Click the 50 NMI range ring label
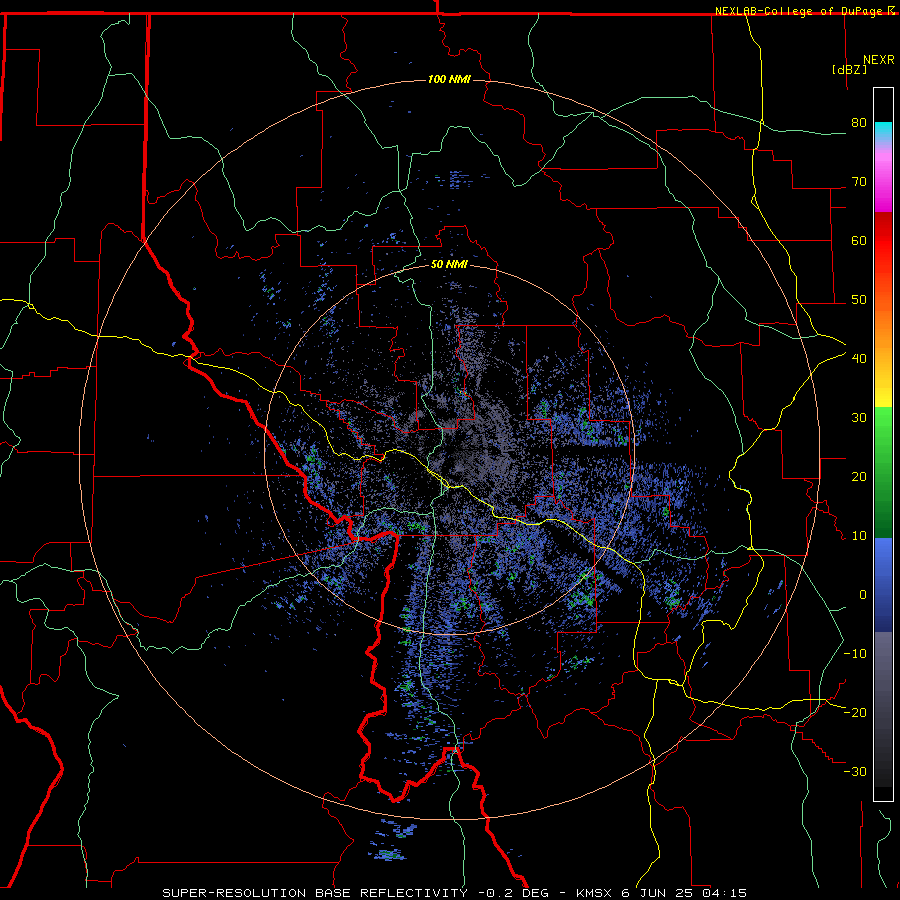The width and height of the screenshot is (900, 900). tap(449, 265)
